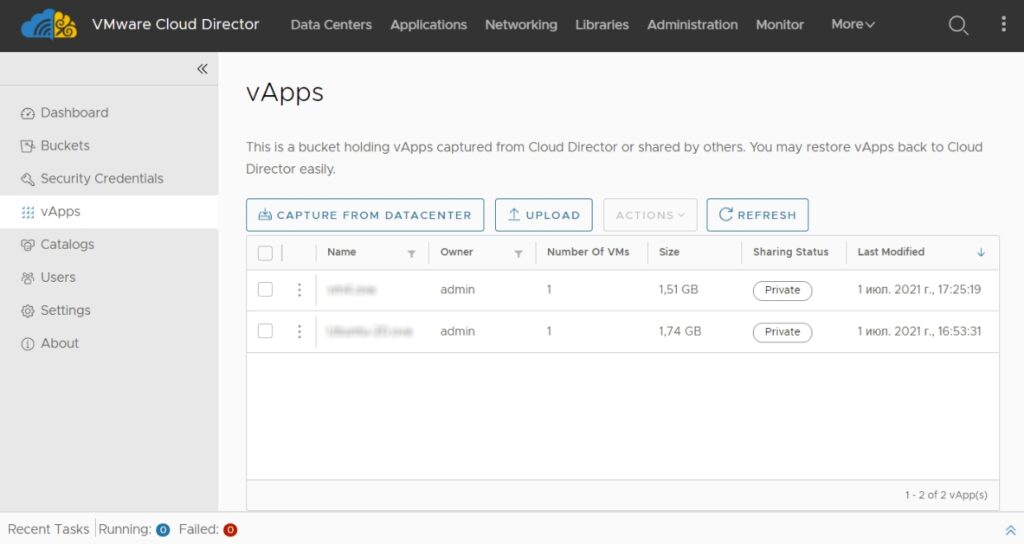
Task: Click blurred vApp name in second row
Action: click(370, 331)
